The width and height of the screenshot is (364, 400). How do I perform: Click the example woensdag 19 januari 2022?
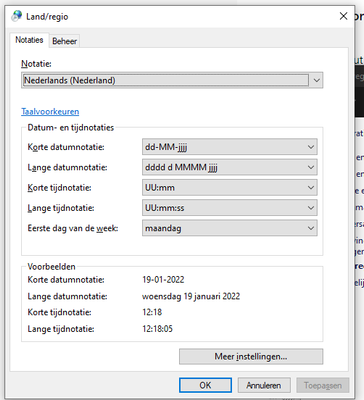coord(191,296)
